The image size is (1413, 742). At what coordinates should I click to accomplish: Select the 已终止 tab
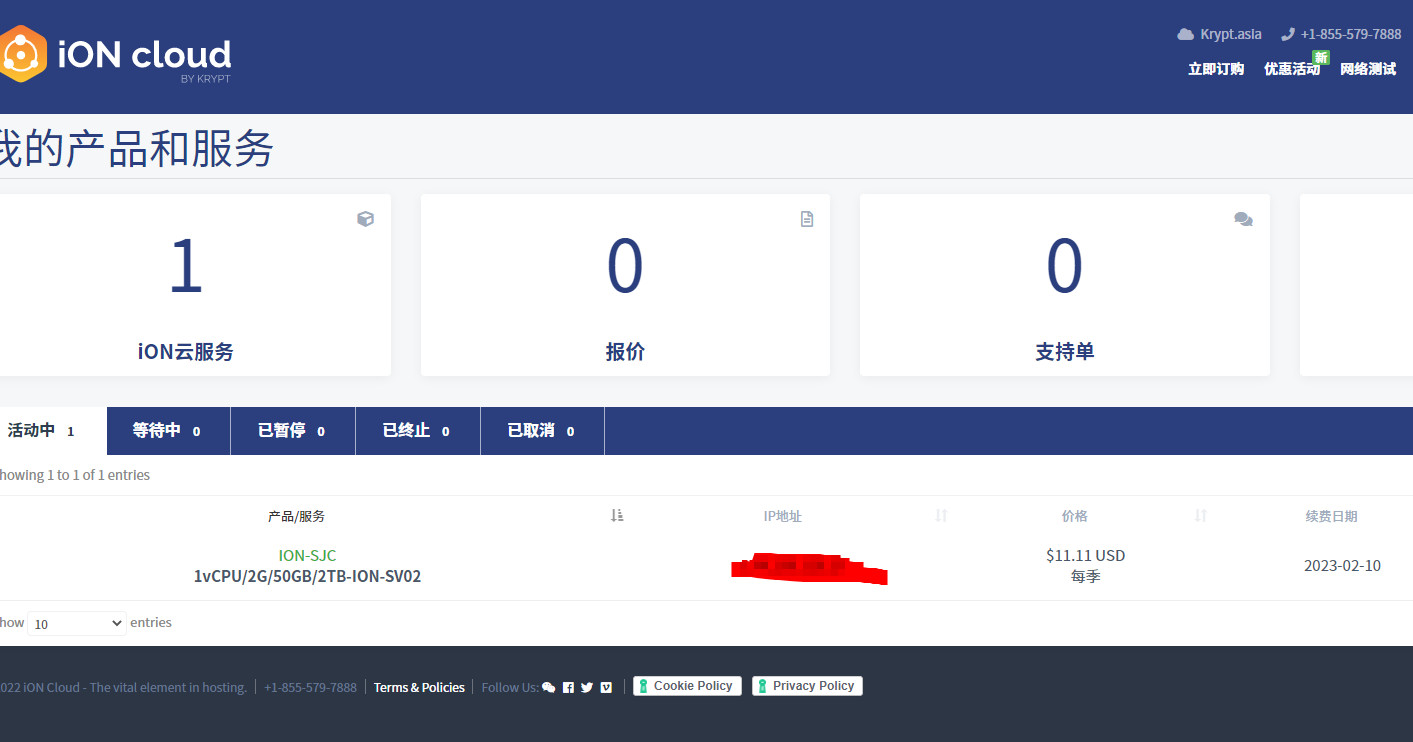[x=418, y=431]
